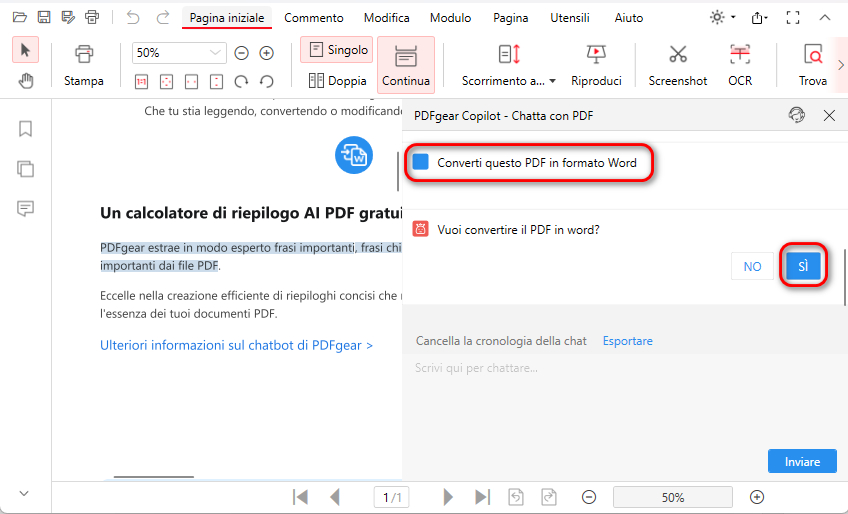848x514 pixels.
Task: Enter full screen mode
Action: tap(793, 18)
